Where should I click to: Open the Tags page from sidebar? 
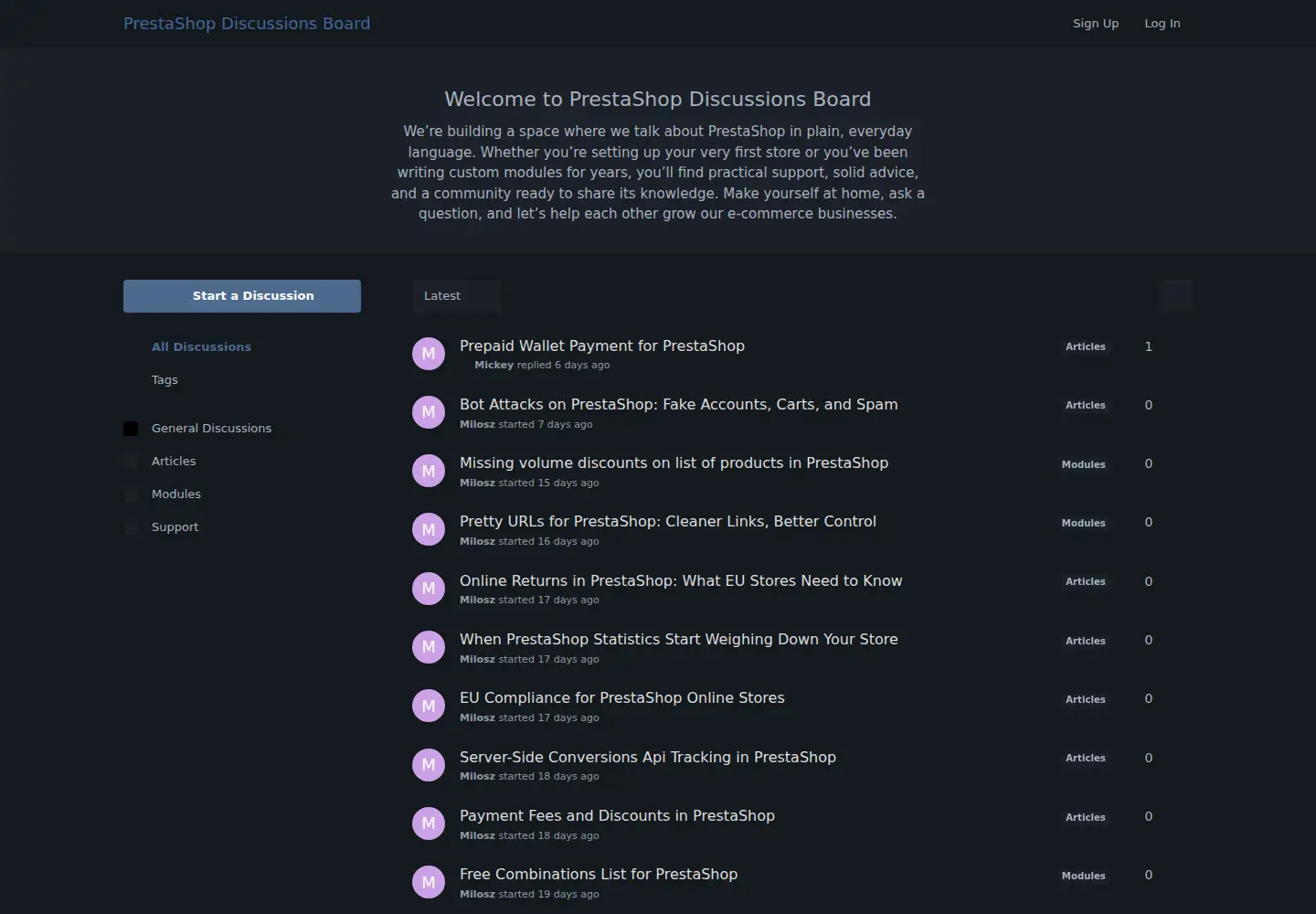164,380
